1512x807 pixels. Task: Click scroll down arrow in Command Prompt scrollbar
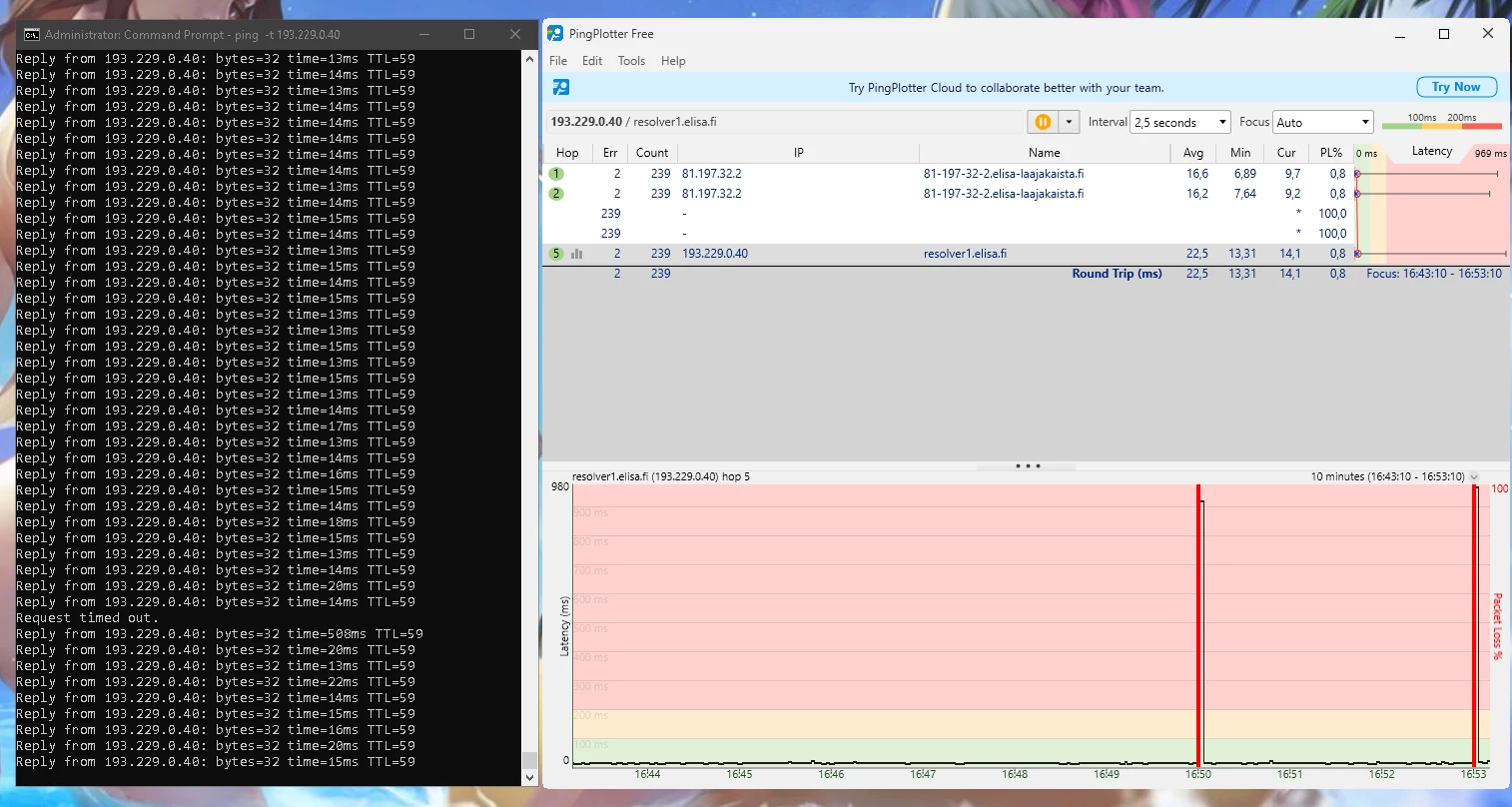[530, 777]
